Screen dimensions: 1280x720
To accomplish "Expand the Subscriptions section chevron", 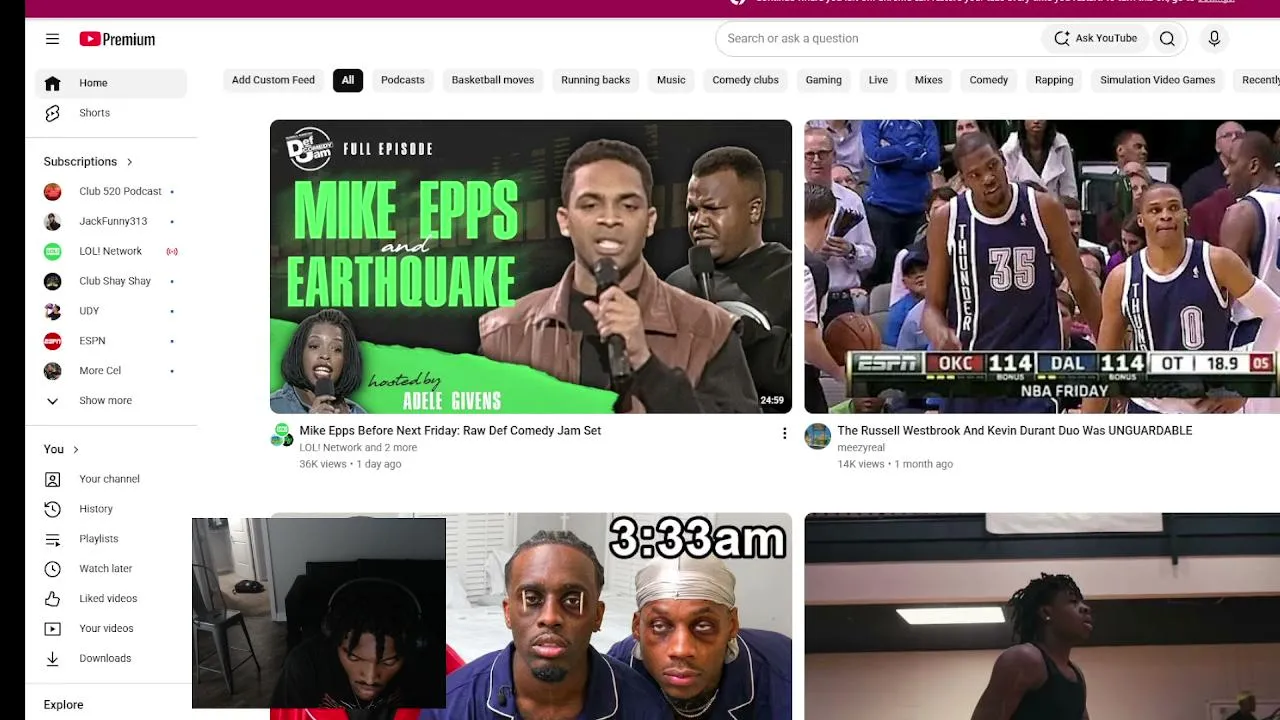I will click(x=129, y=162).
